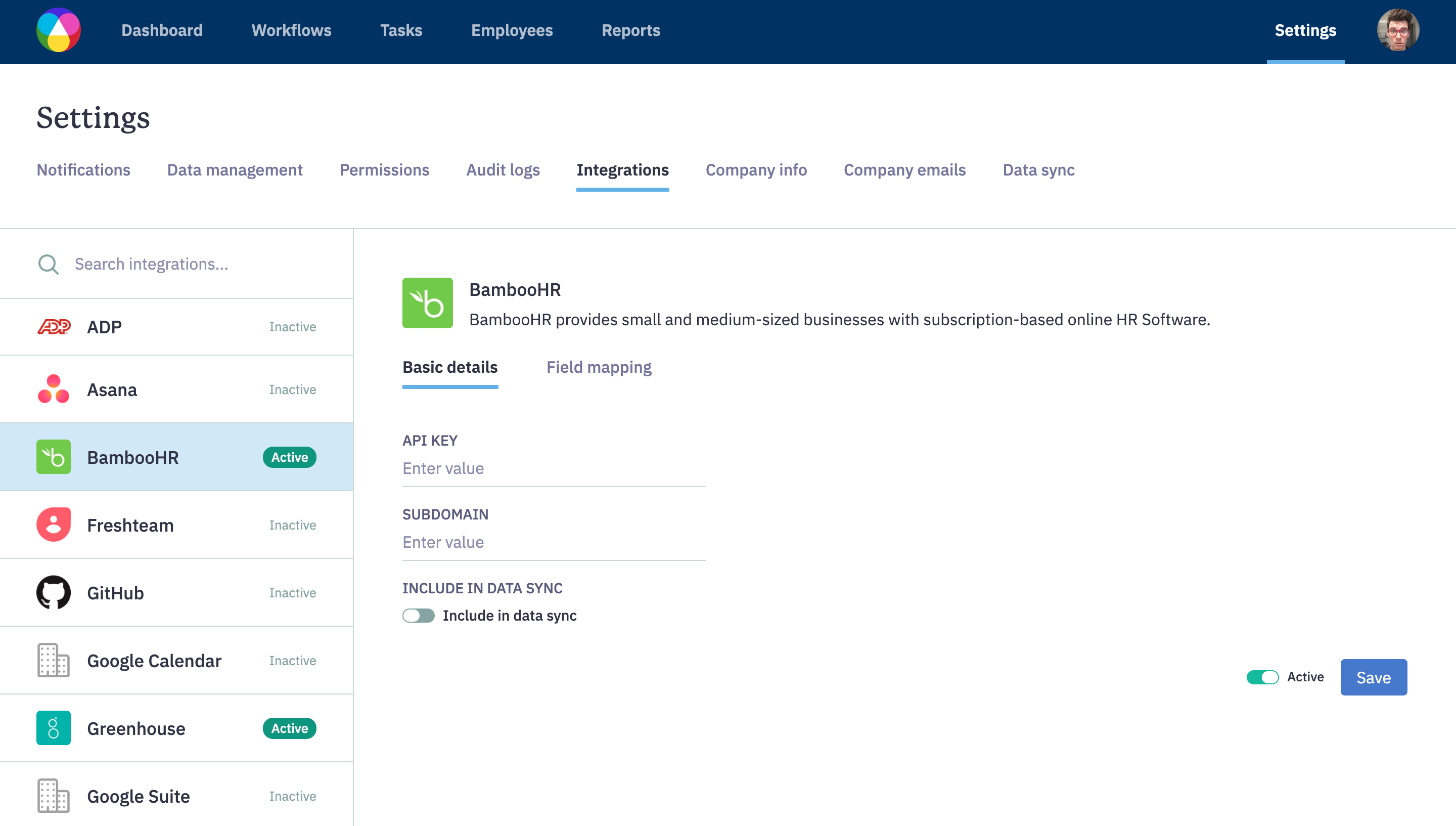Select ADP integration name
The height and width of the screenshot is (826, 1456).
pos(104,327)
